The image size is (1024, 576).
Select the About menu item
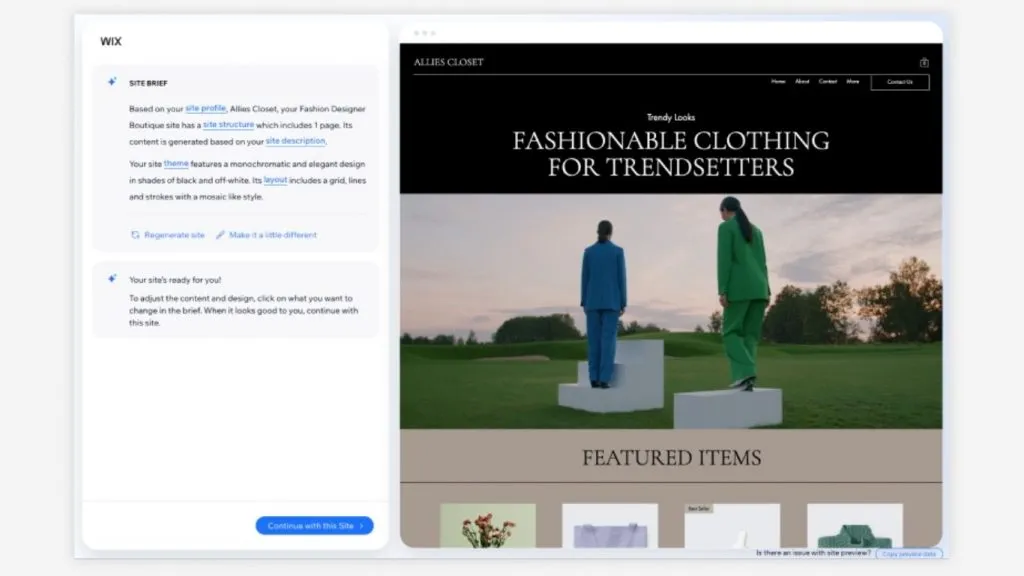point(802,82)
